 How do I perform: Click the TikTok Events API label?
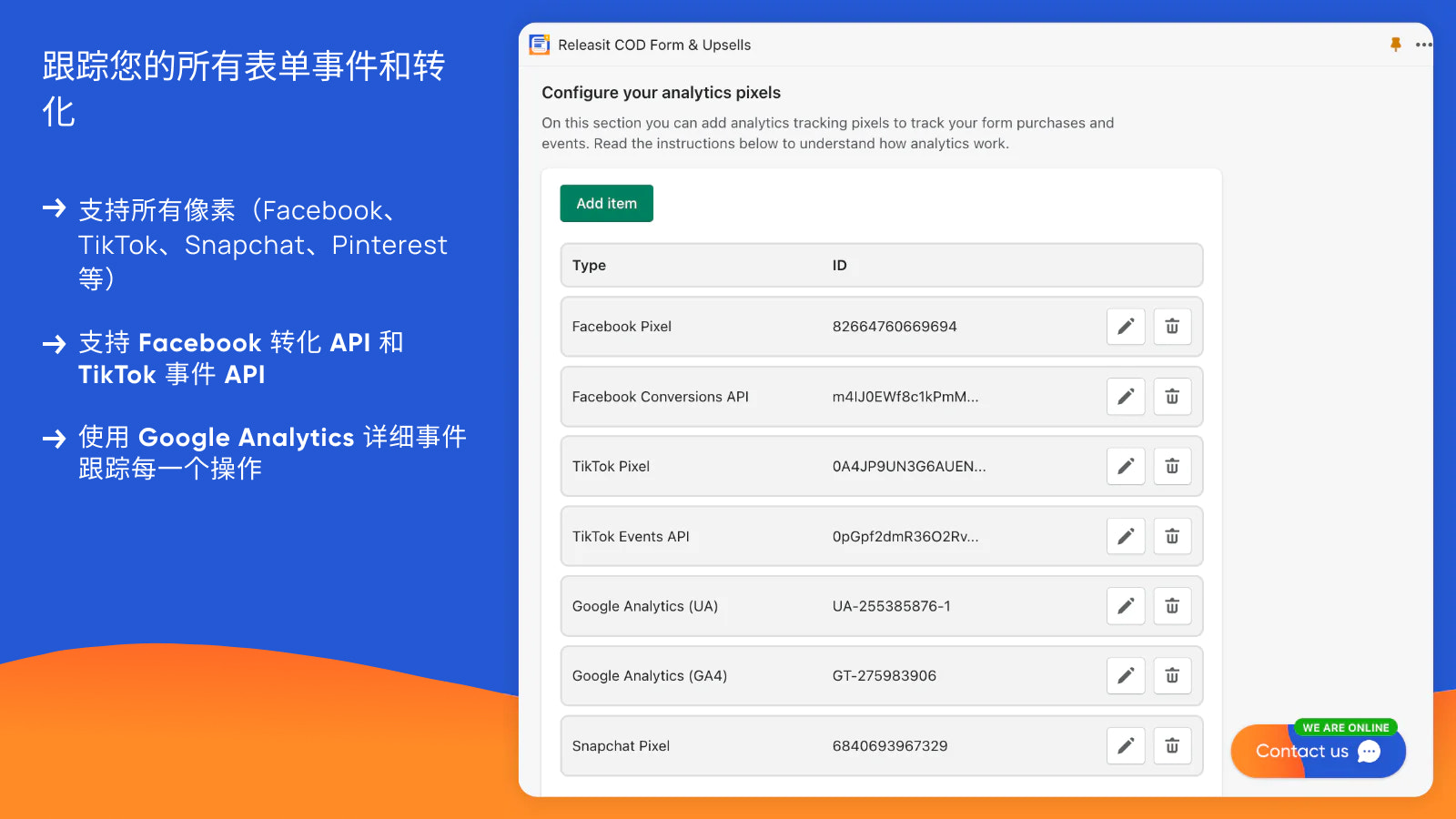(x=631, y=537)
